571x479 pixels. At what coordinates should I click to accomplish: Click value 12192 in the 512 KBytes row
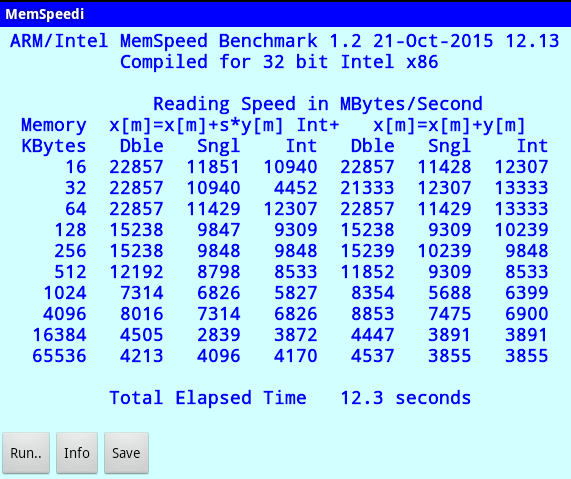[136, 272]
